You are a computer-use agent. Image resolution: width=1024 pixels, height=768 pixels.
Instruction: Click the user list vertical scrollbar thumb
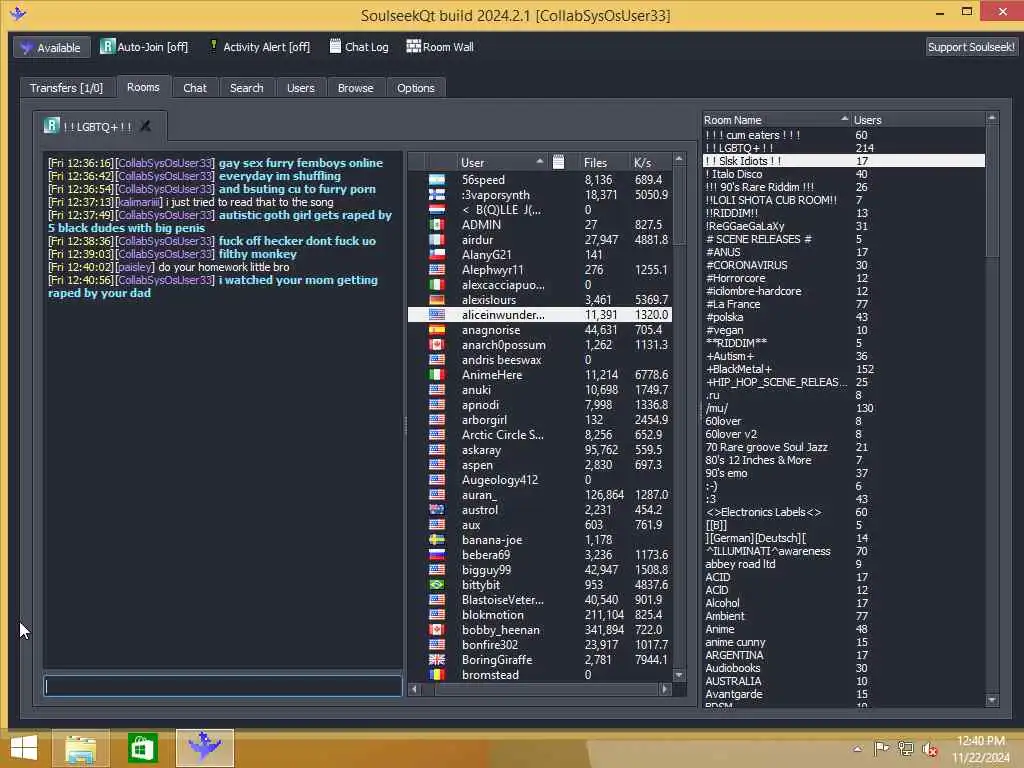[x=679, y=205]
